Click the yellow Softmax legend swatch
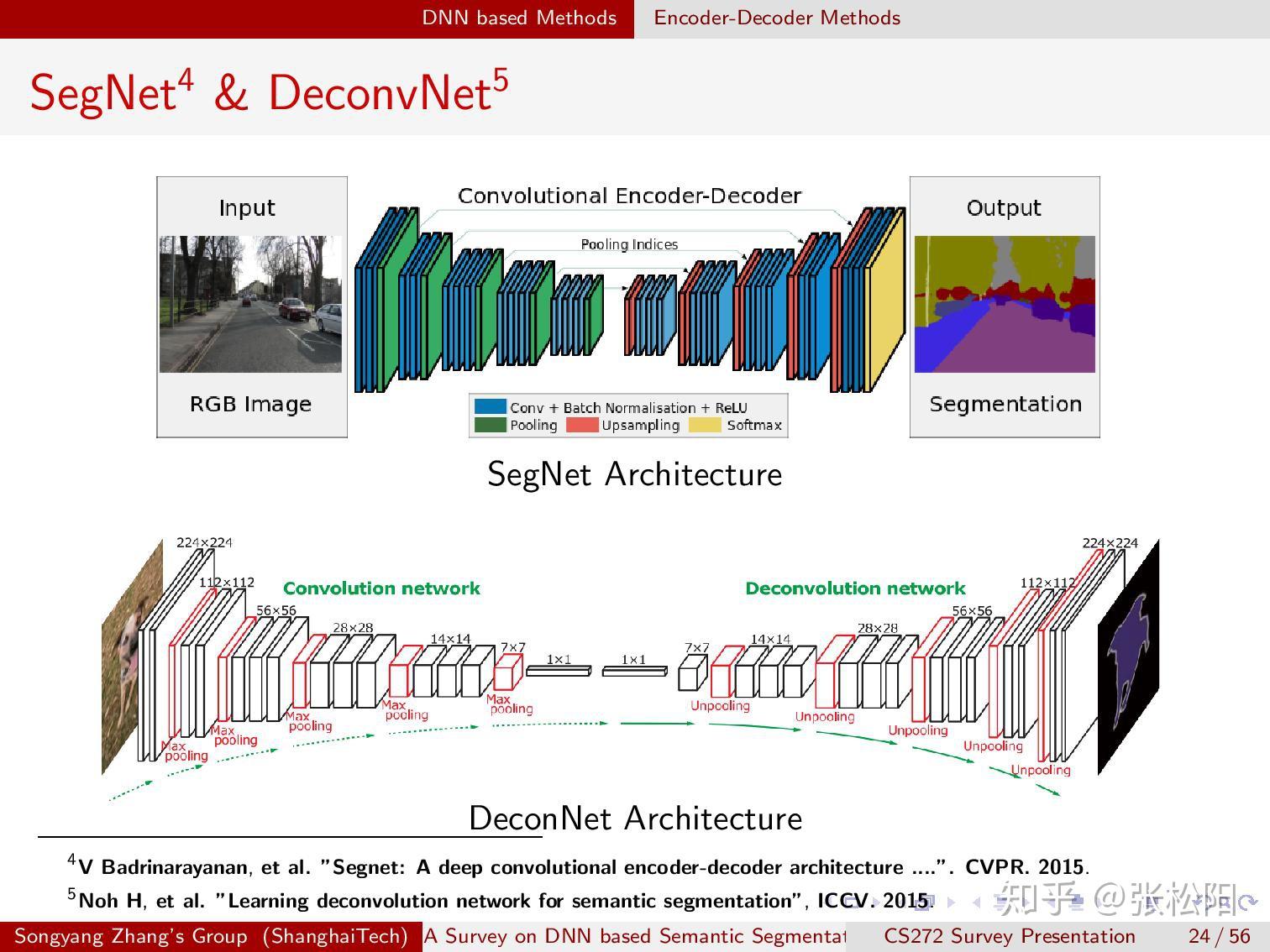The width and height of the screenshot is (1270, 952). tap(705, 425)
